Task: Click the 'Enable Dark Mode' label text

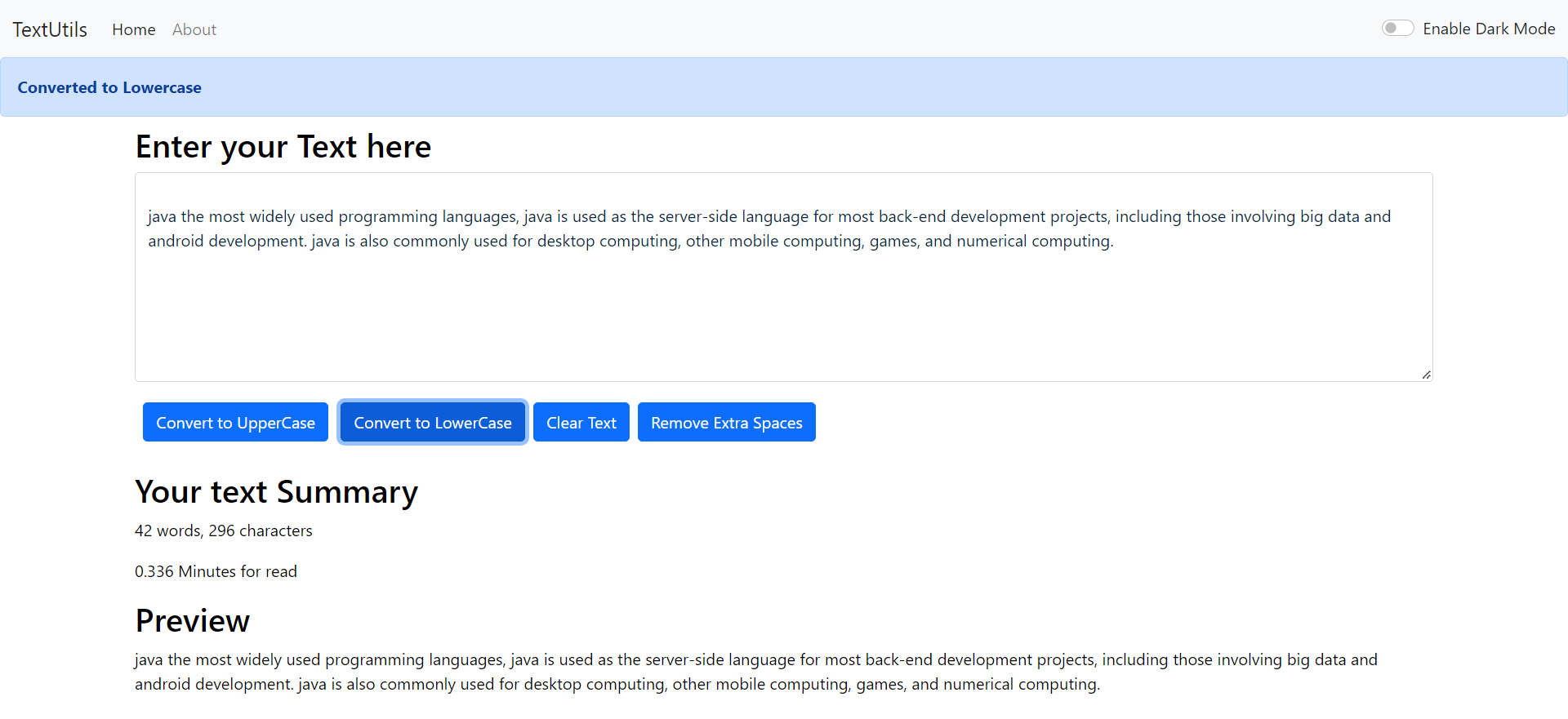Action: [1489, 29]
